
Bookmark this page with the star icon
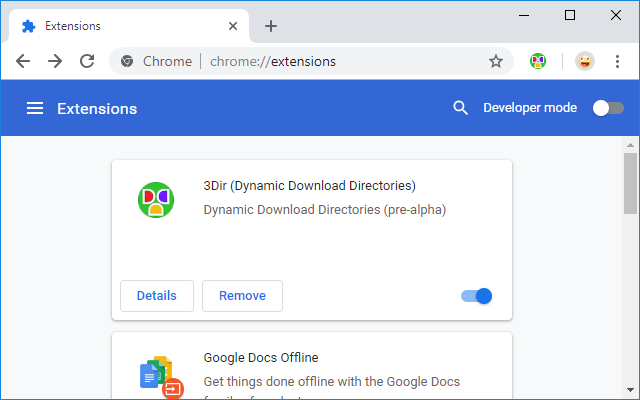[496, 61]
